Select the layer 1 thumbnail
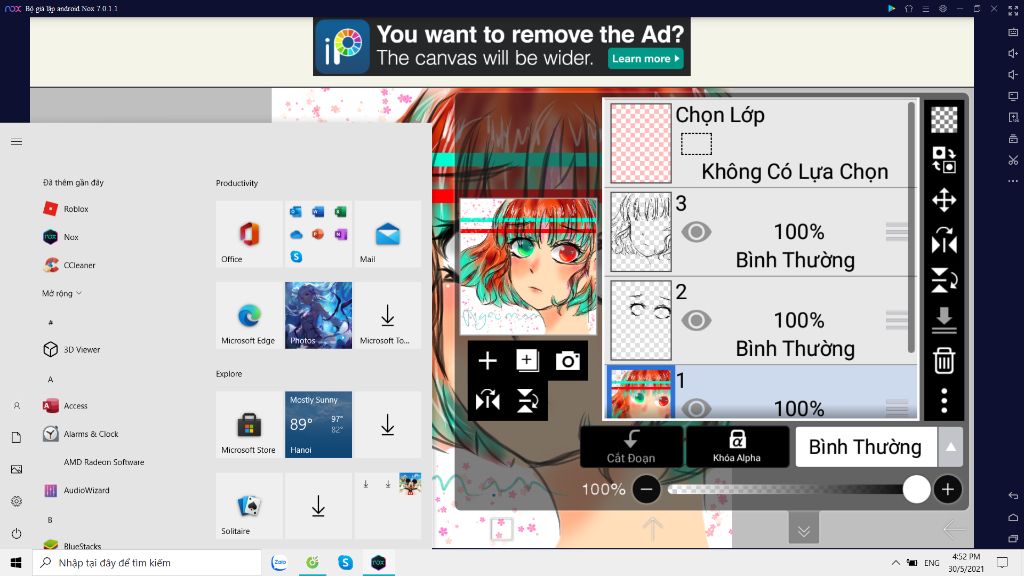Screen dimensions: 1024x576 (x=640, y=392)
